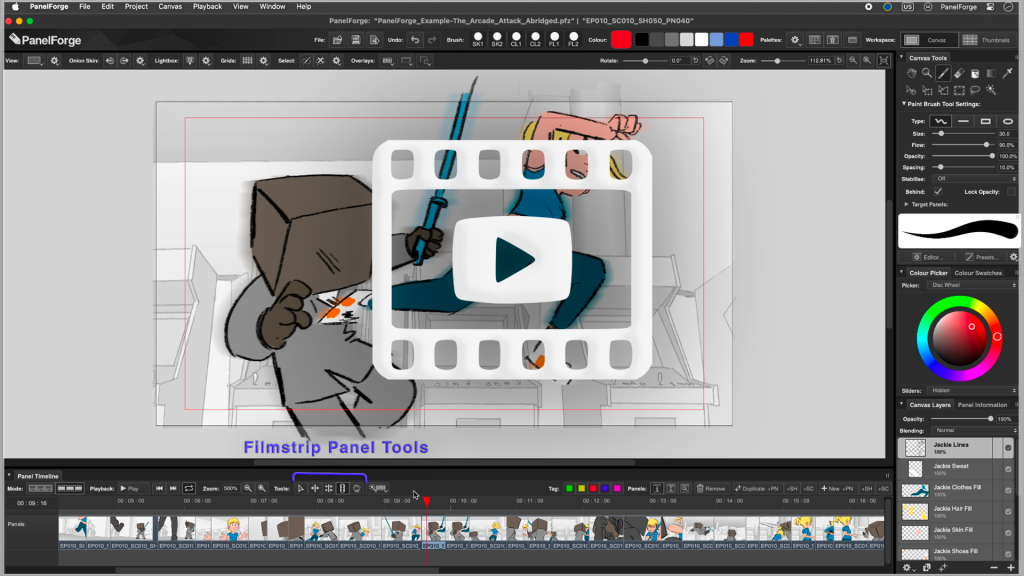Select the Paint Brush tool in Canvas Tools
This screenshot has width=1024, height=576.
(x=943, y=73)
